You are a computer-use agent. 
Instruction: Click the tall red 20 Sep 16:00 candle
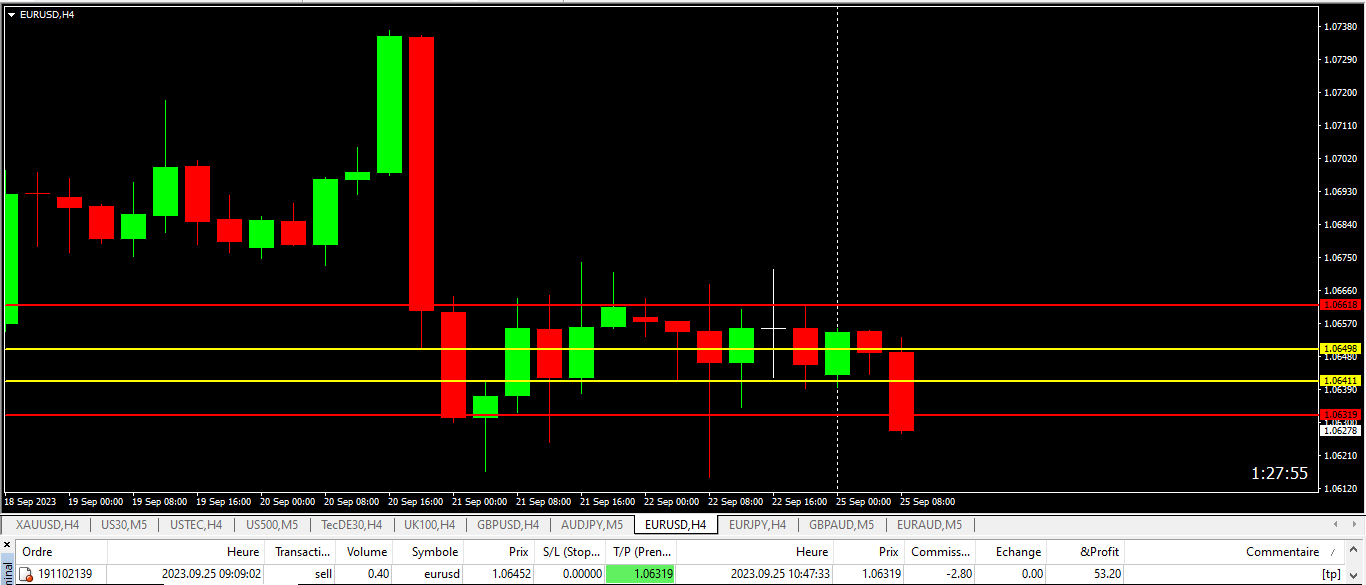[x=421, y=173]
